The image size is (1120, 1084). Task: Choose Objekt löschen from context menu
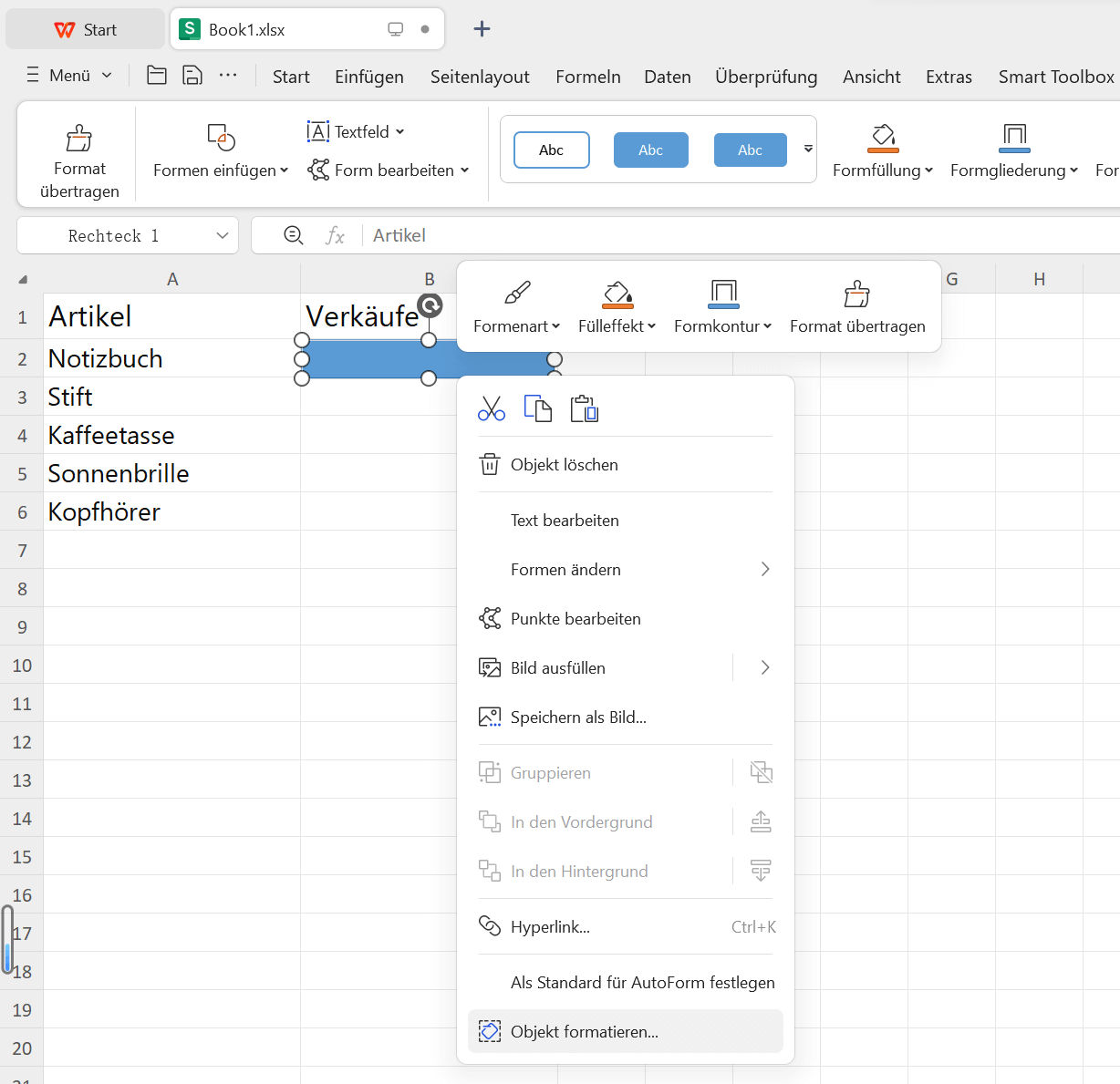[564, 465]
